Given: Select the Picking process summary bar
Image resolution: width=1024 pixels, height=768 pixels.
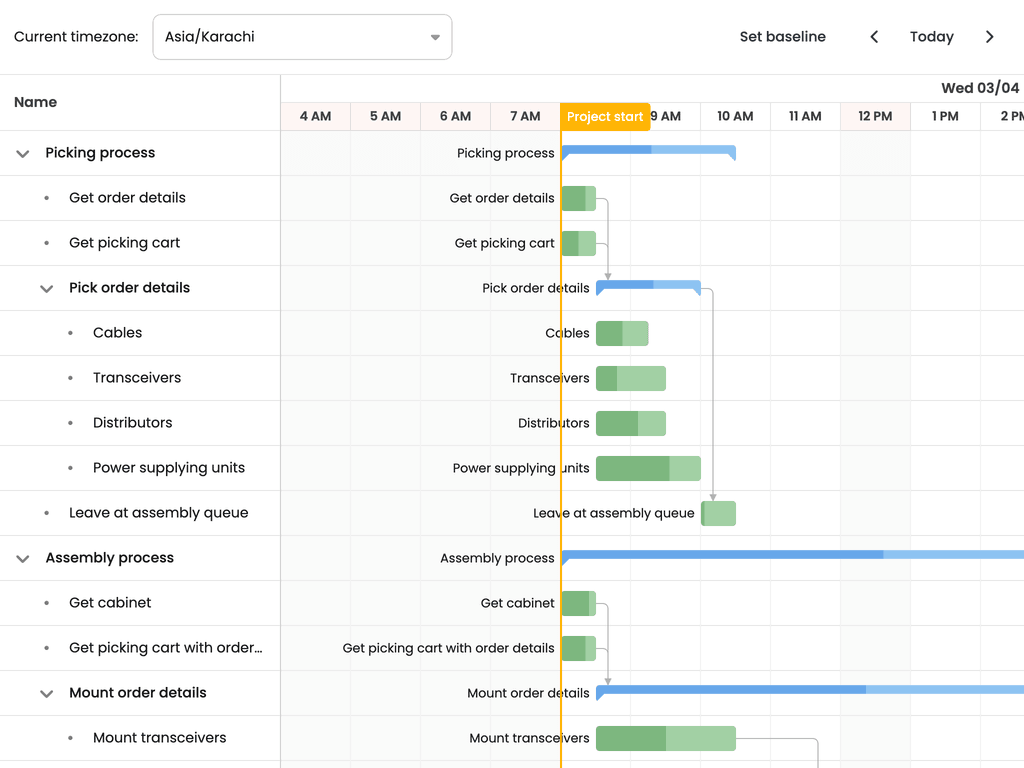Looking at the screenshot, I should click(x=648, y=152).
